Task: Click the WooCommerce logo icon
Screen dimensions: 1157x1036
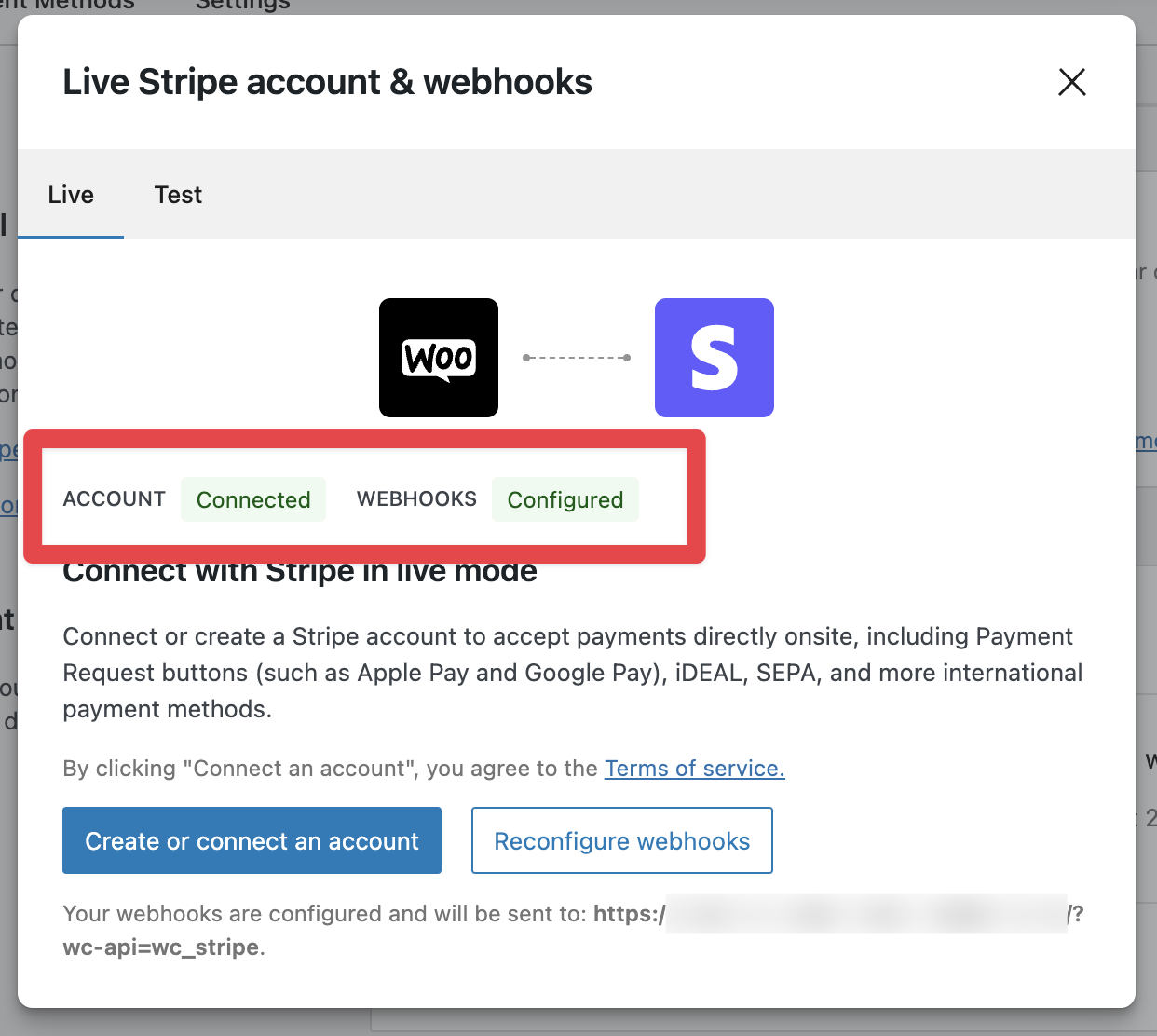Action: click(438, 358)
